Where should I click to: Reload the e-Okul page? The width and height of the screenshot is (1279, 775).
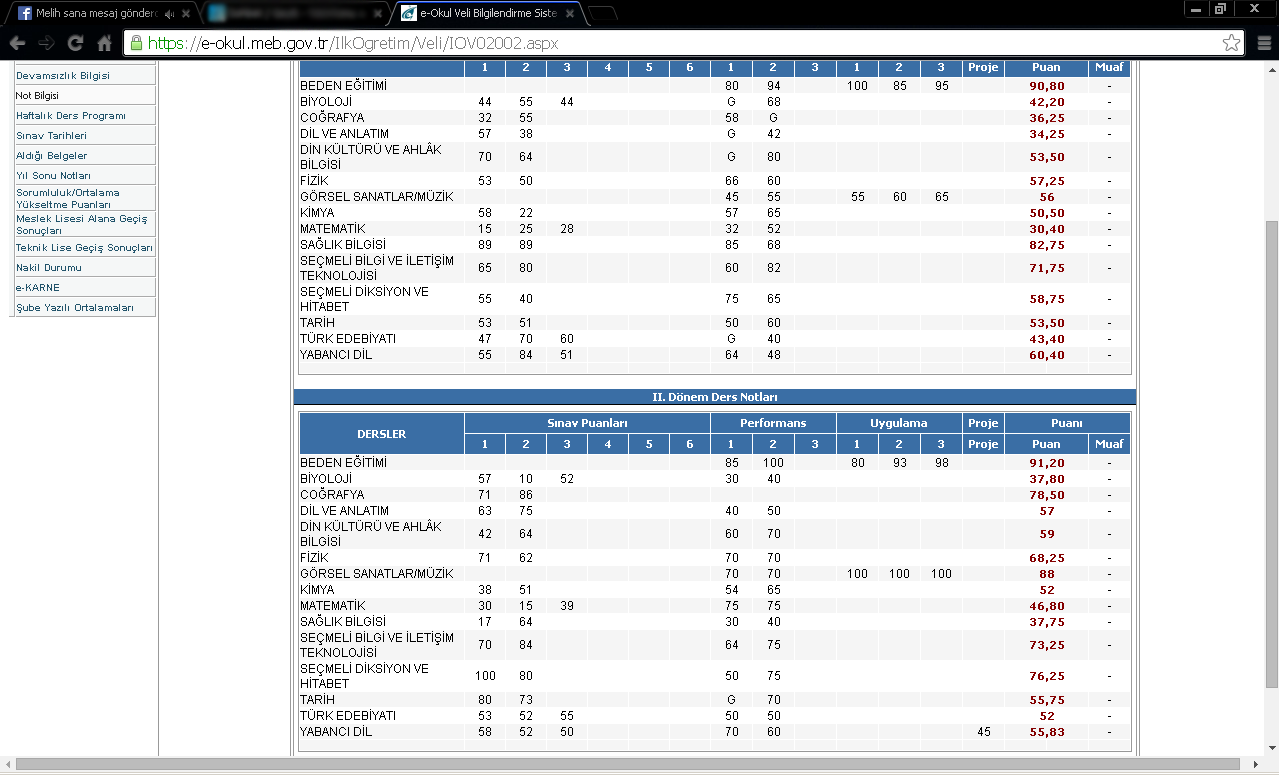pyautogui.click(x=75, y=43)
